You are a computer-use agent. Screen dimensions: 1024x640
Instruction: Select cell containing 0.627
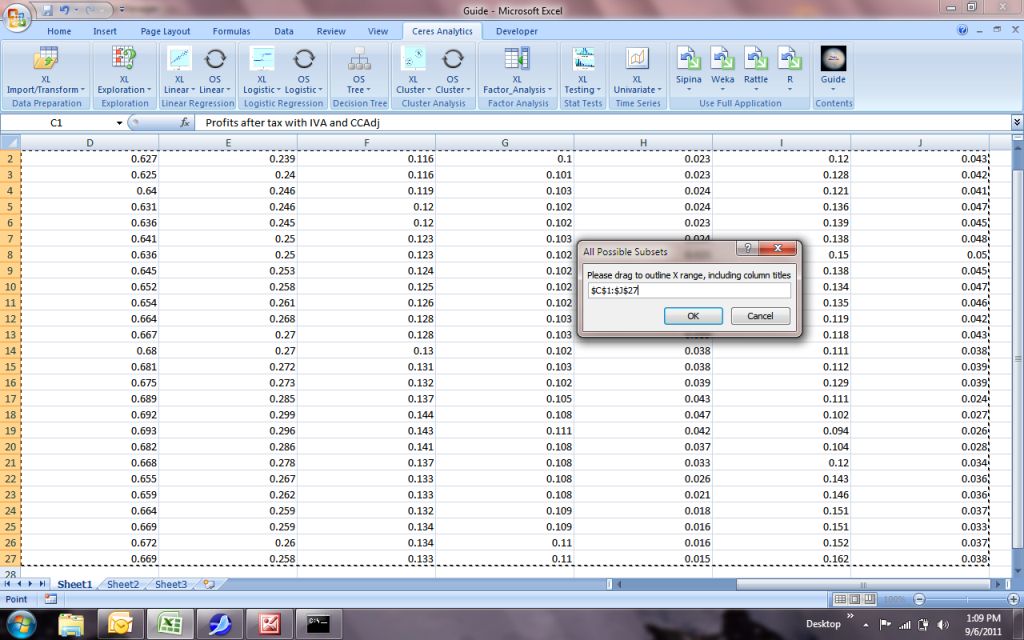coord(89,159)
